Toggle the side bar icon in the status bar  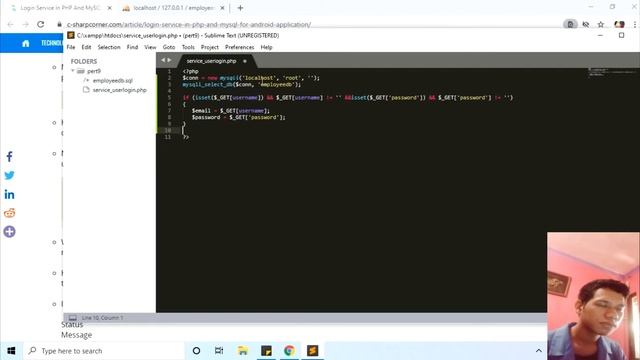73,318
